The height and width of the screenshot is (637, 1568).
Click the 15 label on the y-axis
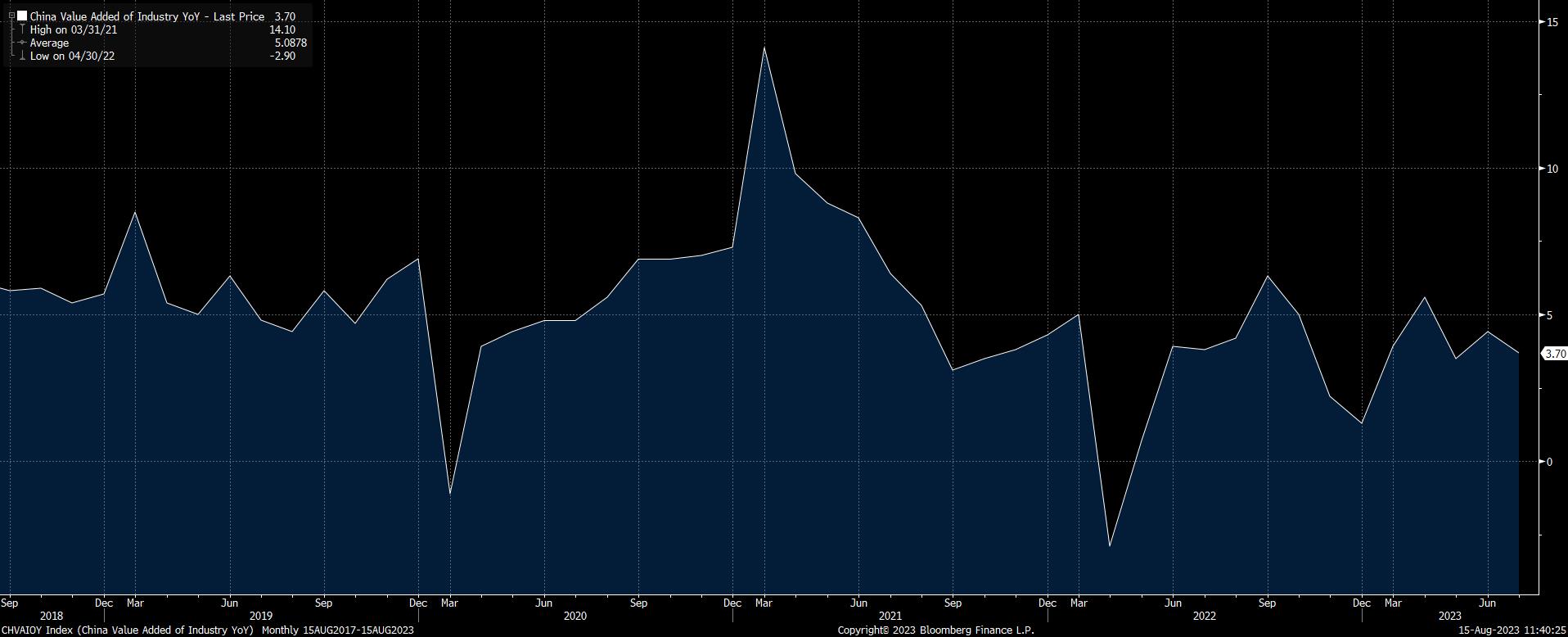coord(1552,22)
